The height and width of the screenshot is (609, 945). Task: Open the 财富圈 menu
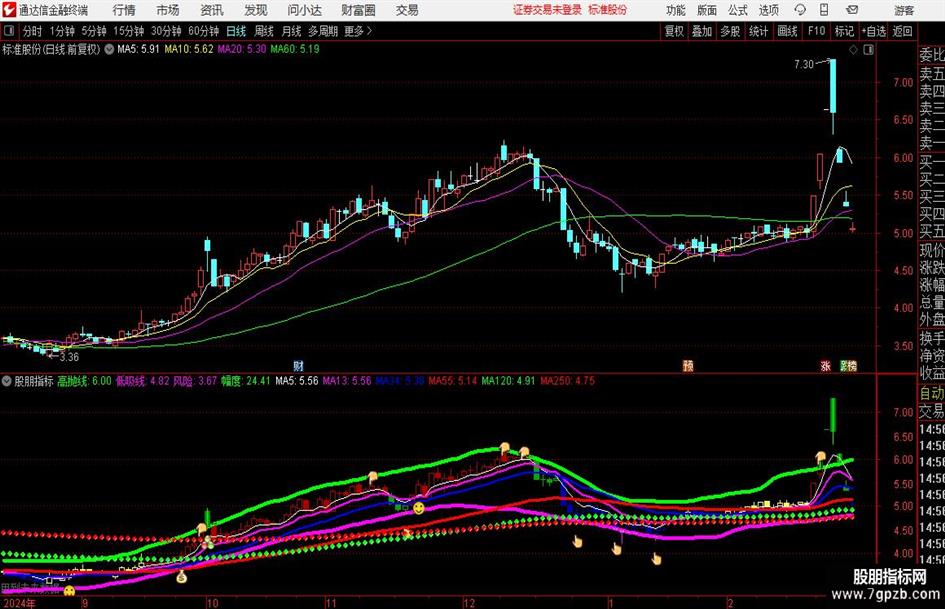click(x=358, y=10)
